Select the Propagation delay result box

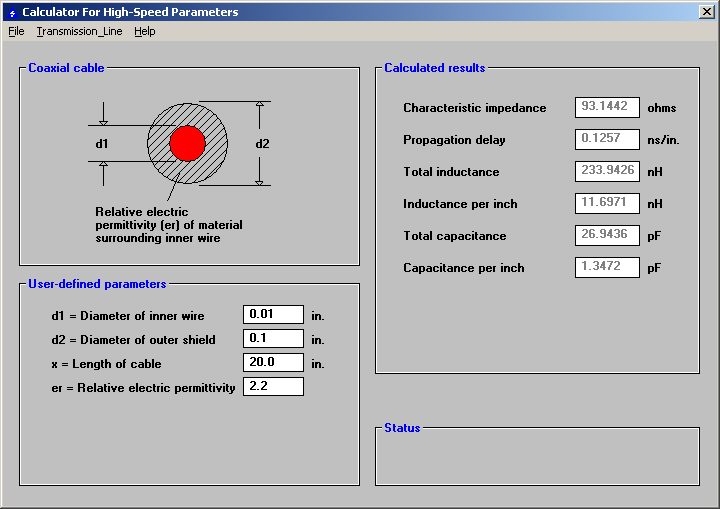tap(607, 139)
